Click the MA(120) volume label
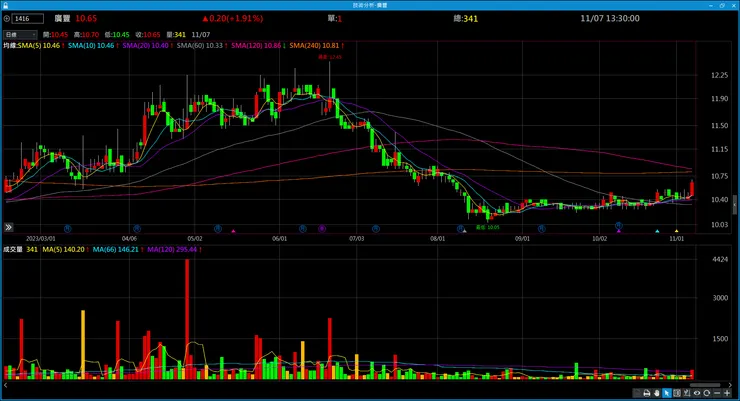 pos(172,249)
